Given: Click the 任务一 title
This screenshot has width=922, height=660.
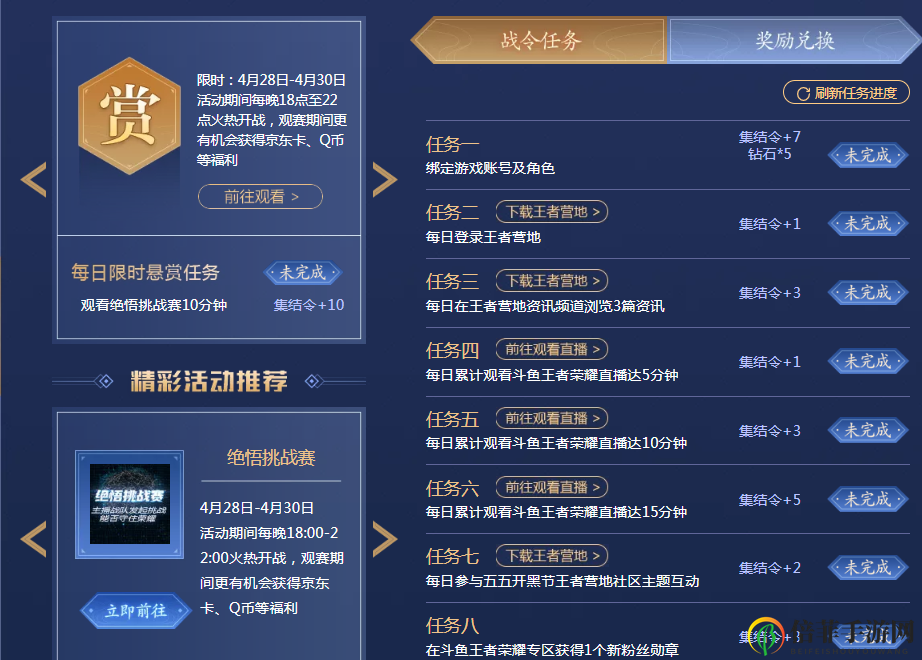Looking at the screenshot, I should pos(452,144).
